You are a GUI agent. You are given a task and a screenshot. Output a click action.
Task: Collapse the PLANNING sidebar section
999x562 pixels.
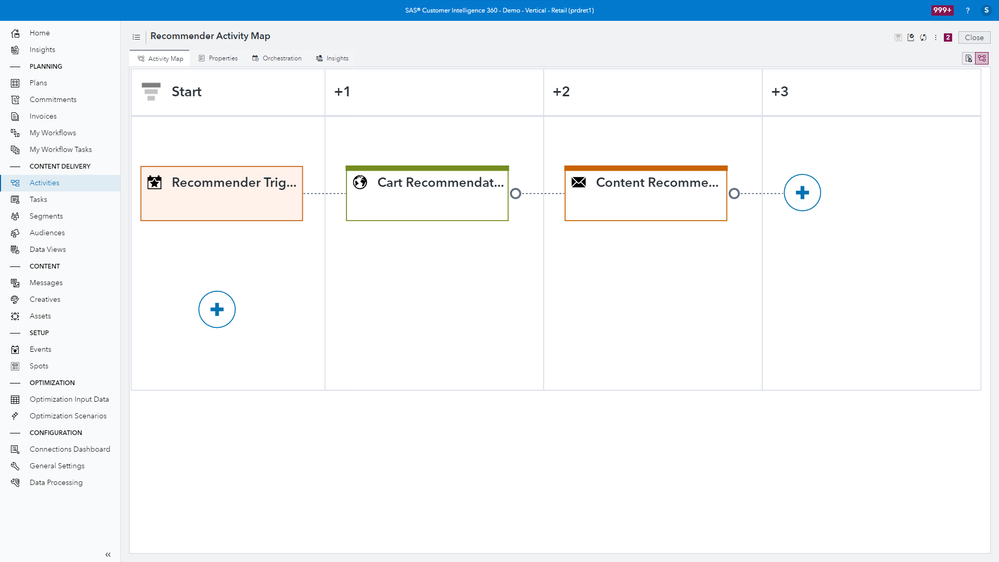pos(15,66)
